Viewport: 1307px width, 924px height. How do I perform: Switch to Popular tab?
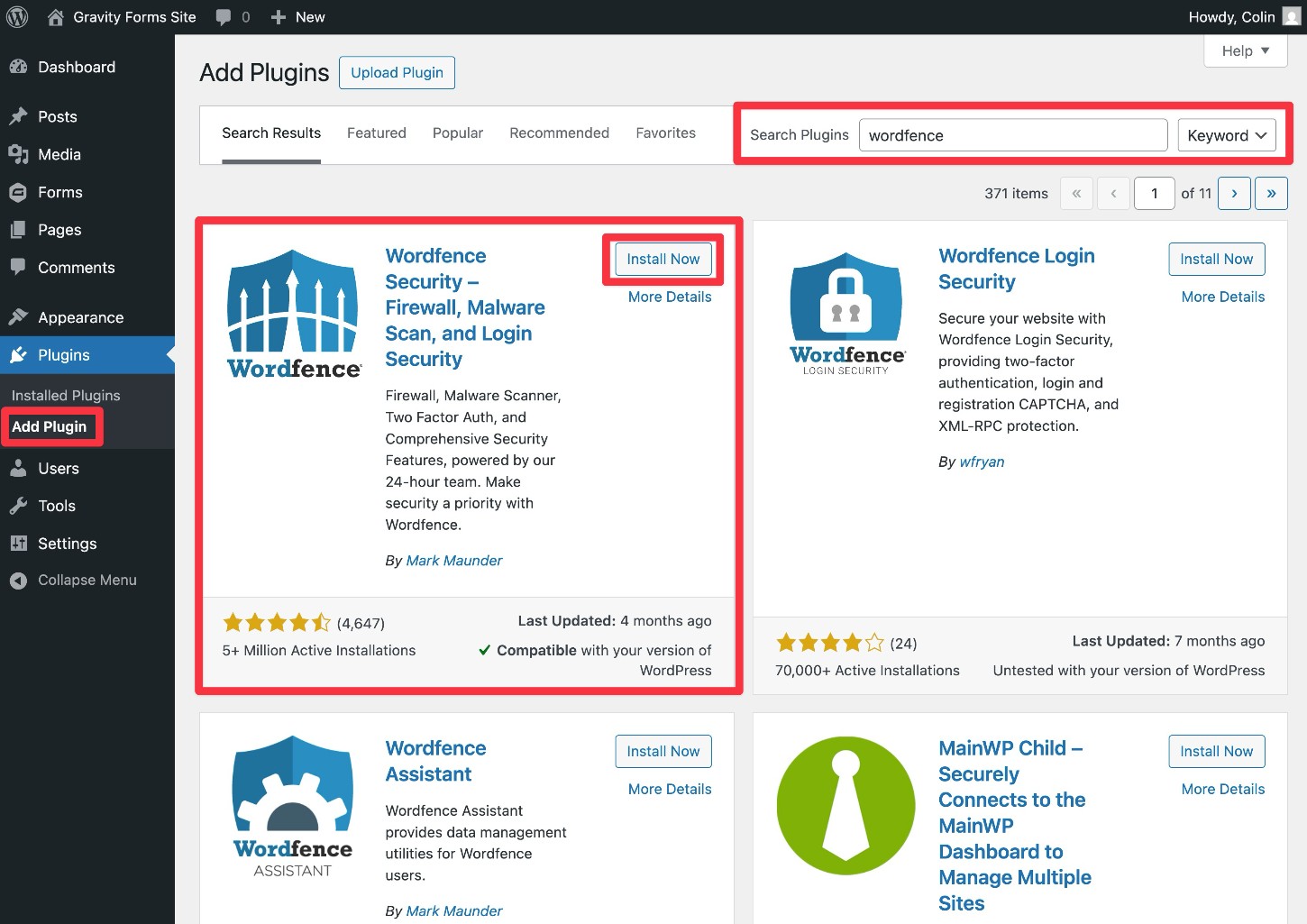tap(458, 133)
